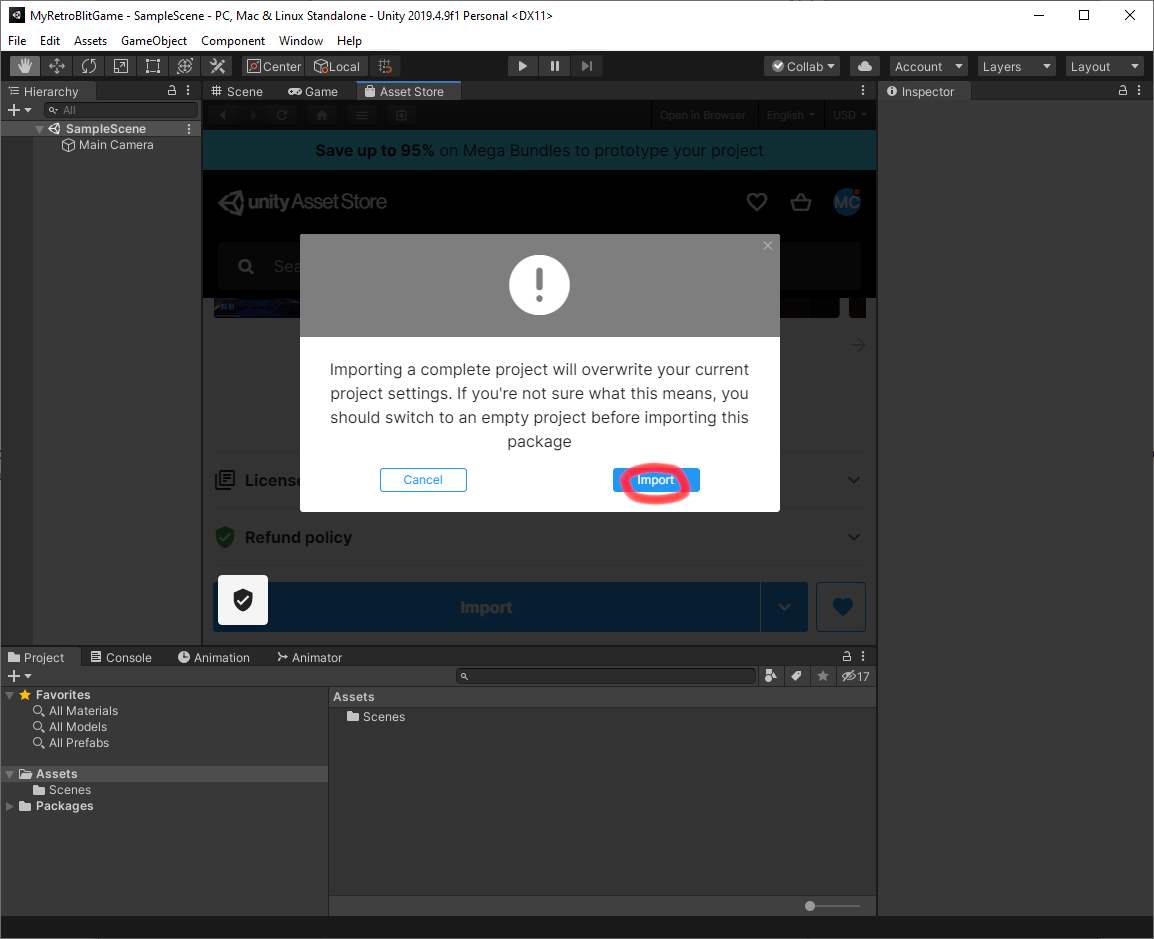Select the Scale tool

(121, 66)
